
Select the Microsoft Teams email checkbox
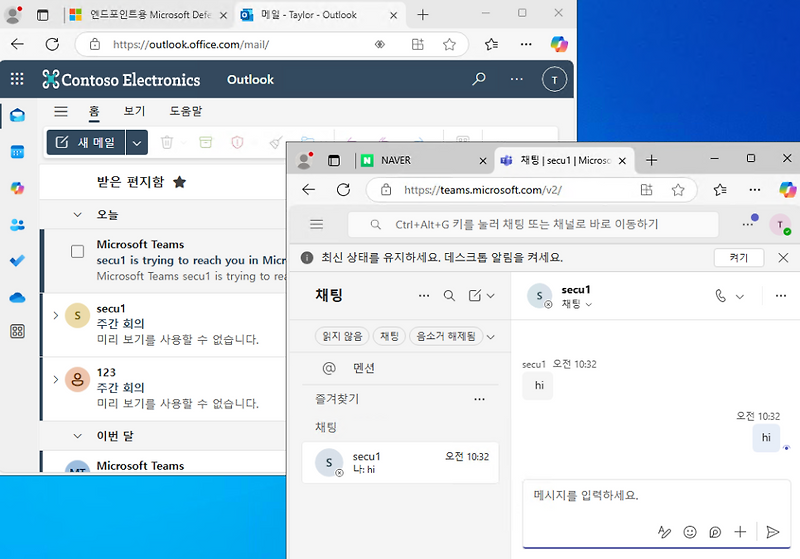click(x=78, y=251)
